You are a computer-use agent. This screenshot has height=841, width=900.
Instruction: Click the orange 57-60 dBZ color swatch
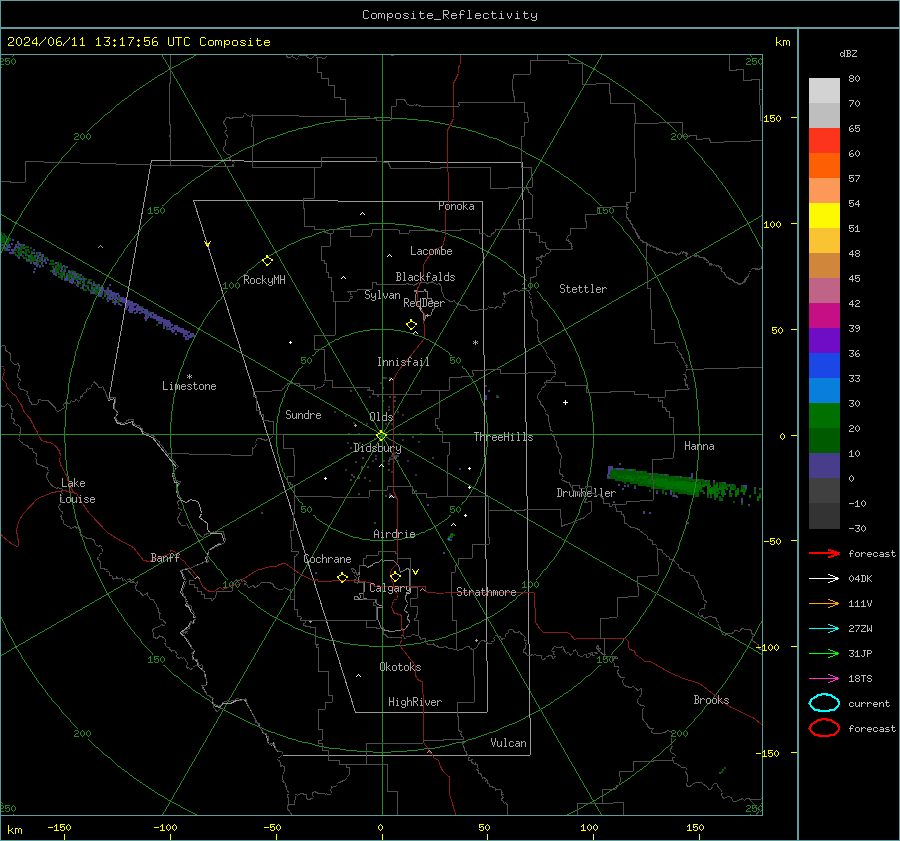[824, 166]
